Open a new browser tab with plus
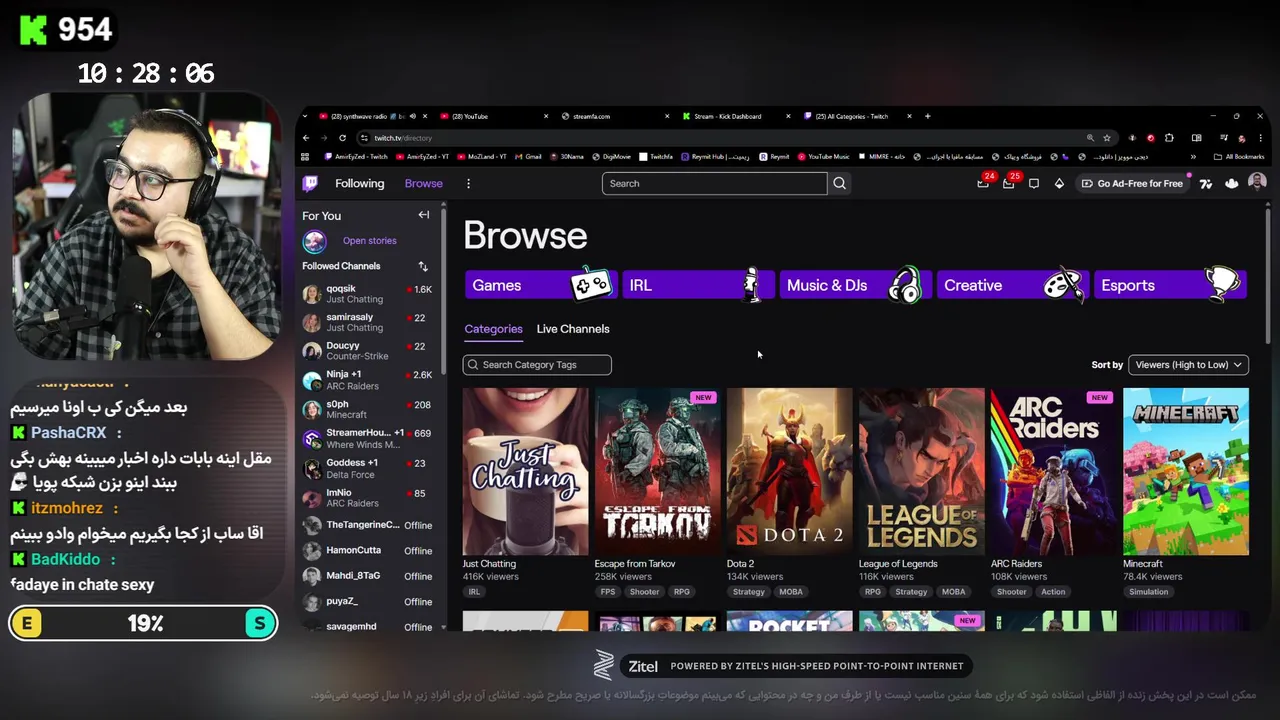 [x=927, y=116]
